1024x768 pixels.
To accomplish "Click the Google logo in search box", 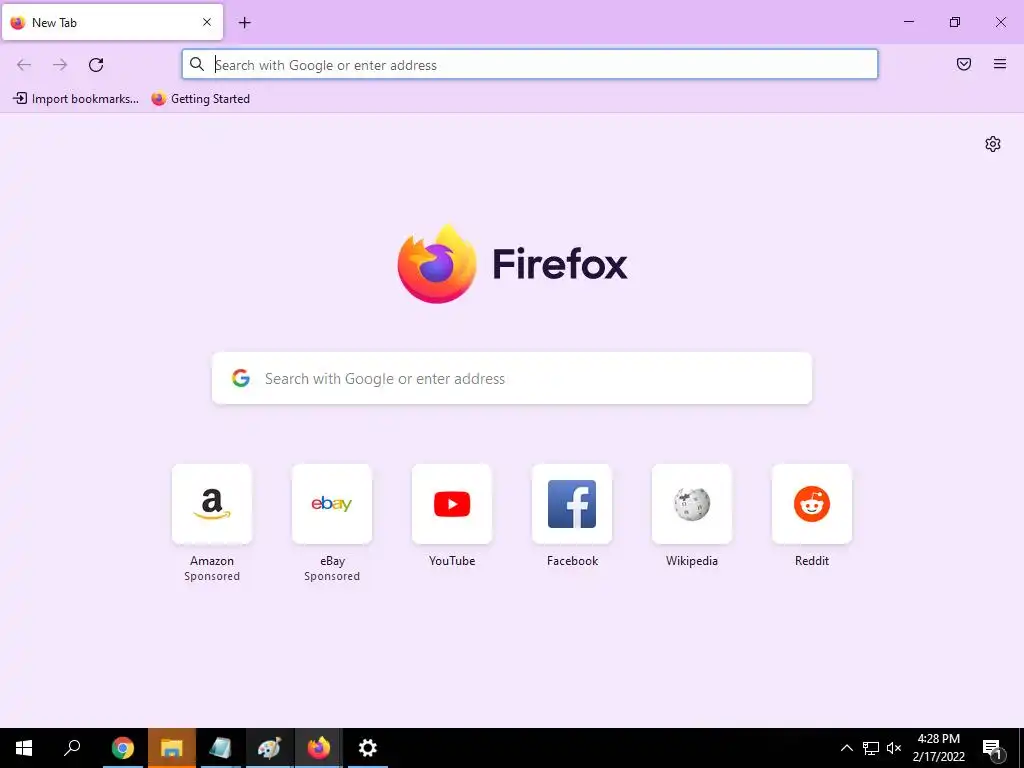I will 241,378.
